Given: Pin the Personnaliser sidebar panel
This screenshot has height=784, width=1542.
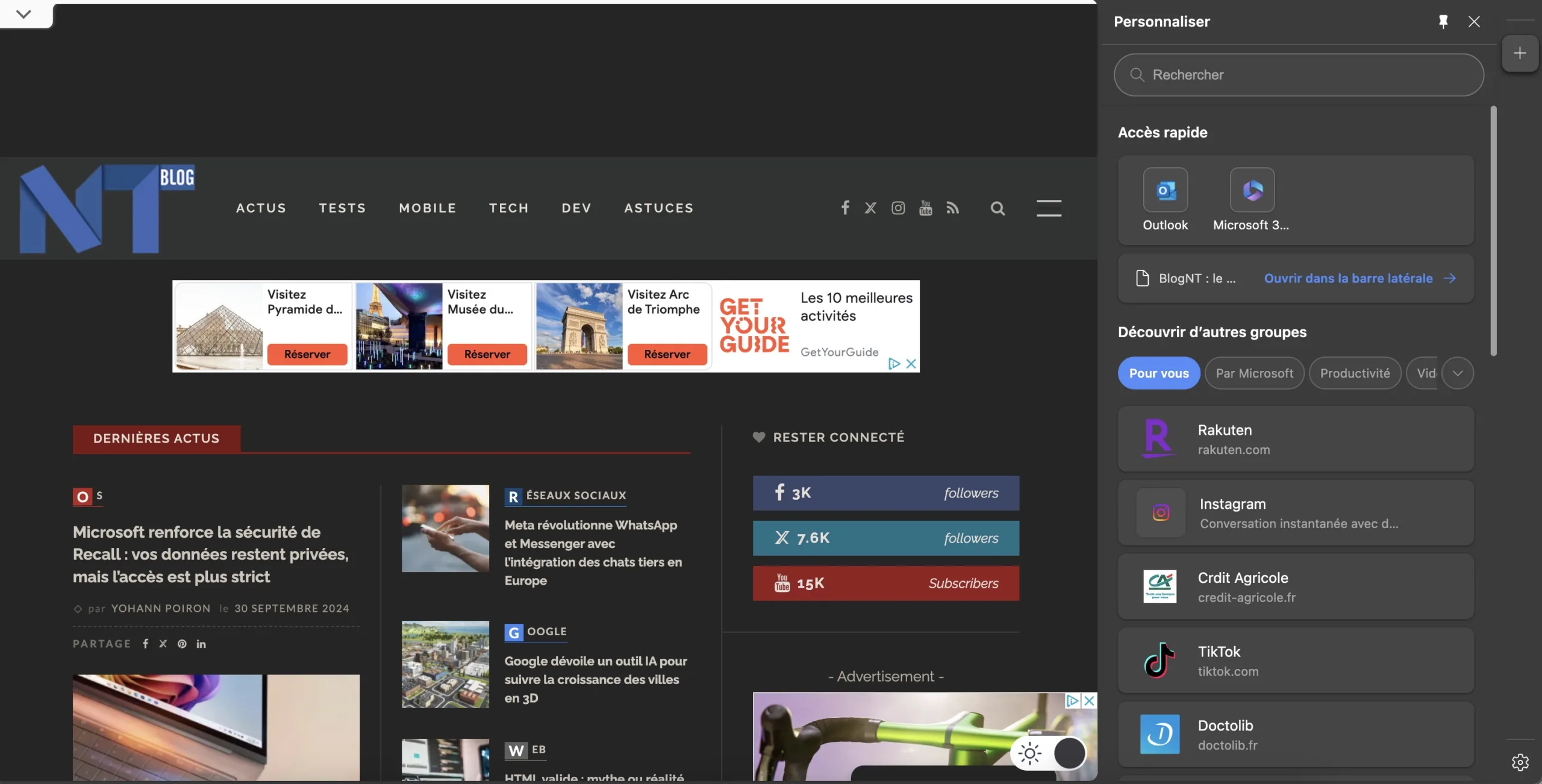Looking at the screenshot, I should (1443, 22).
